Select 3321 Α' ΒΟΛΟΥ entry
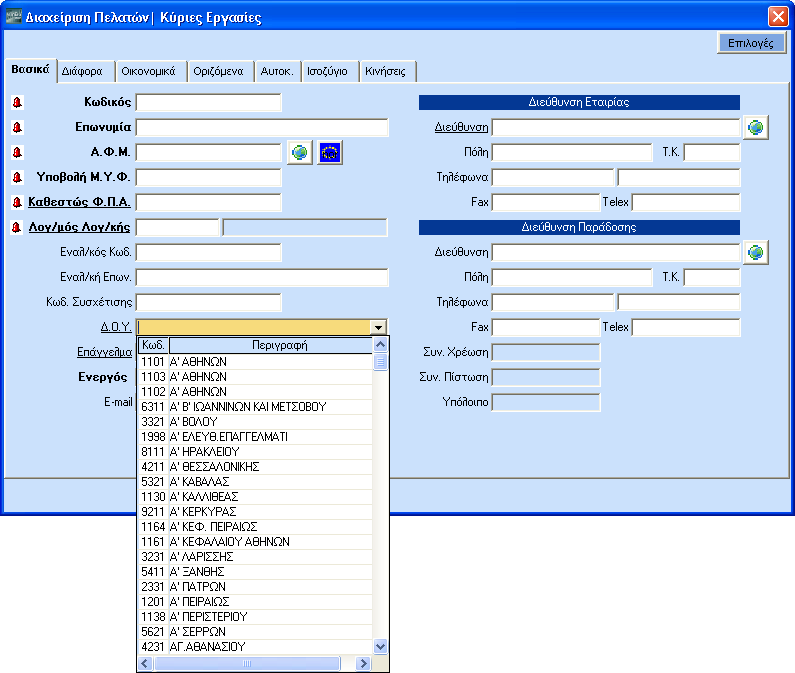Viewport: 795px width, 673px height. click(256, 422)
